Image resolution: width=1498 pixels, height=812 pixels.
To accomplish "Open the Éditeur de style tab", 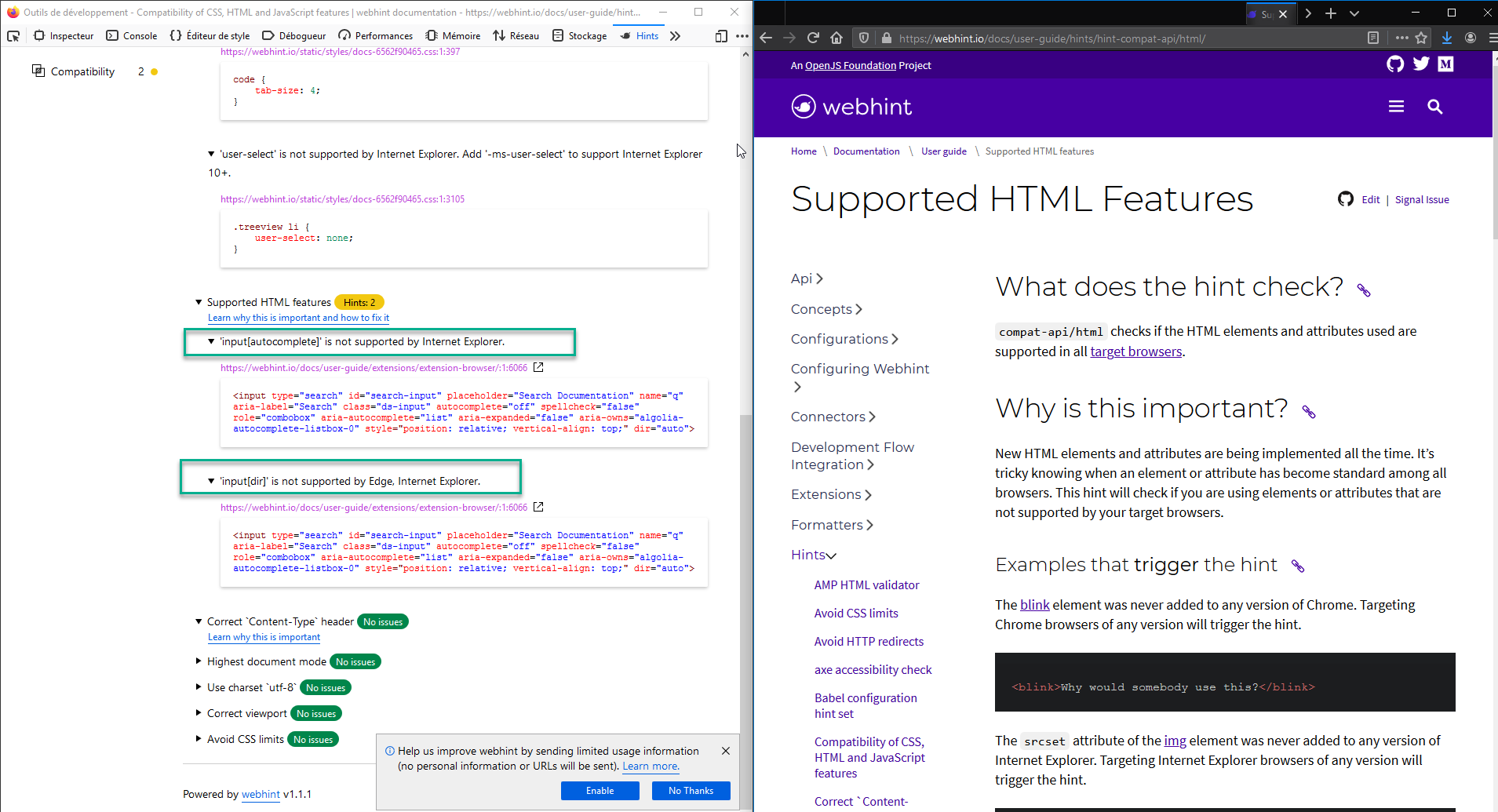I will pos(210,36).
